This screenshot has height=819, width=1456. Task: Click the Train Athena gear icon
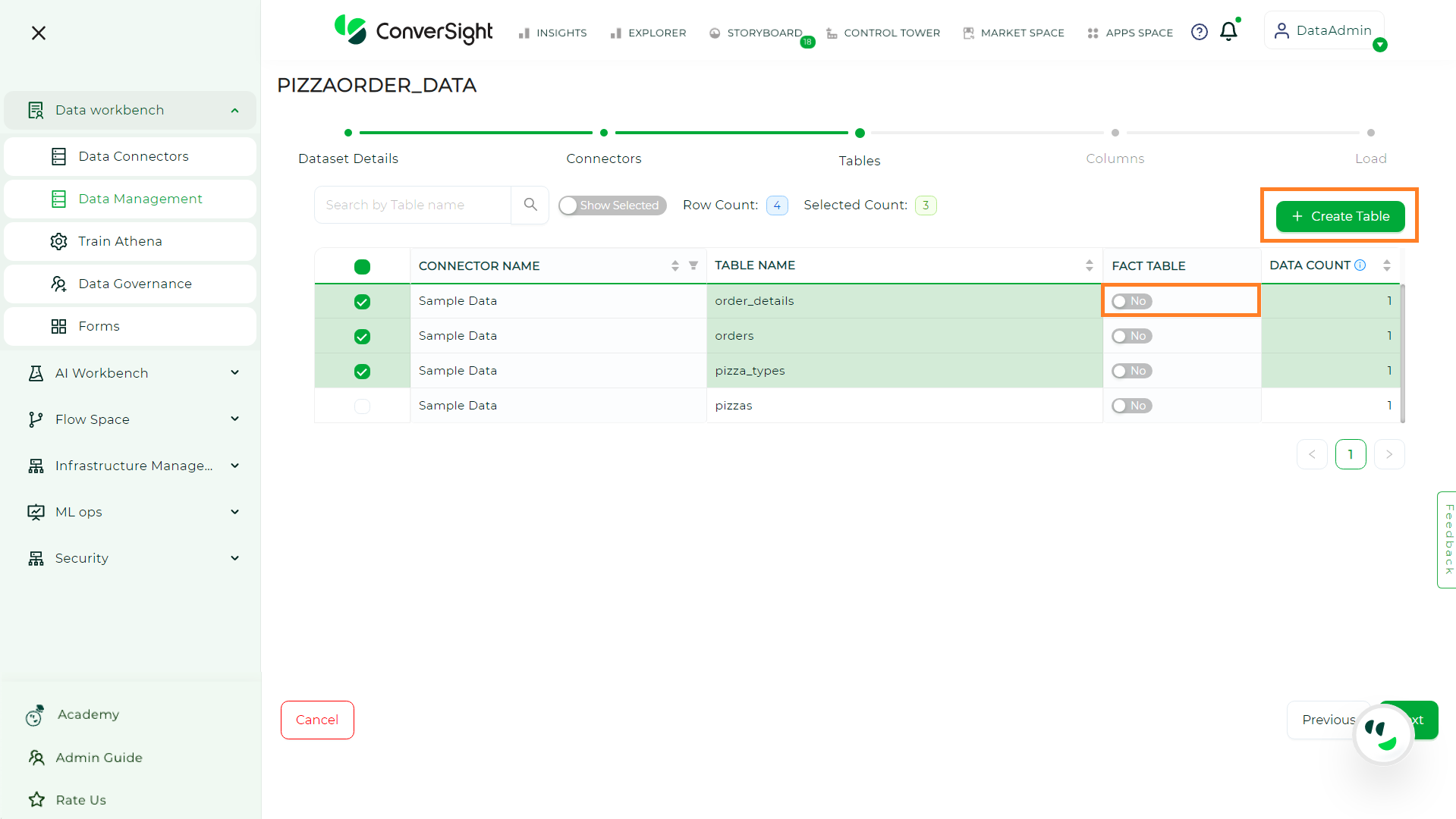click(58, 241)
